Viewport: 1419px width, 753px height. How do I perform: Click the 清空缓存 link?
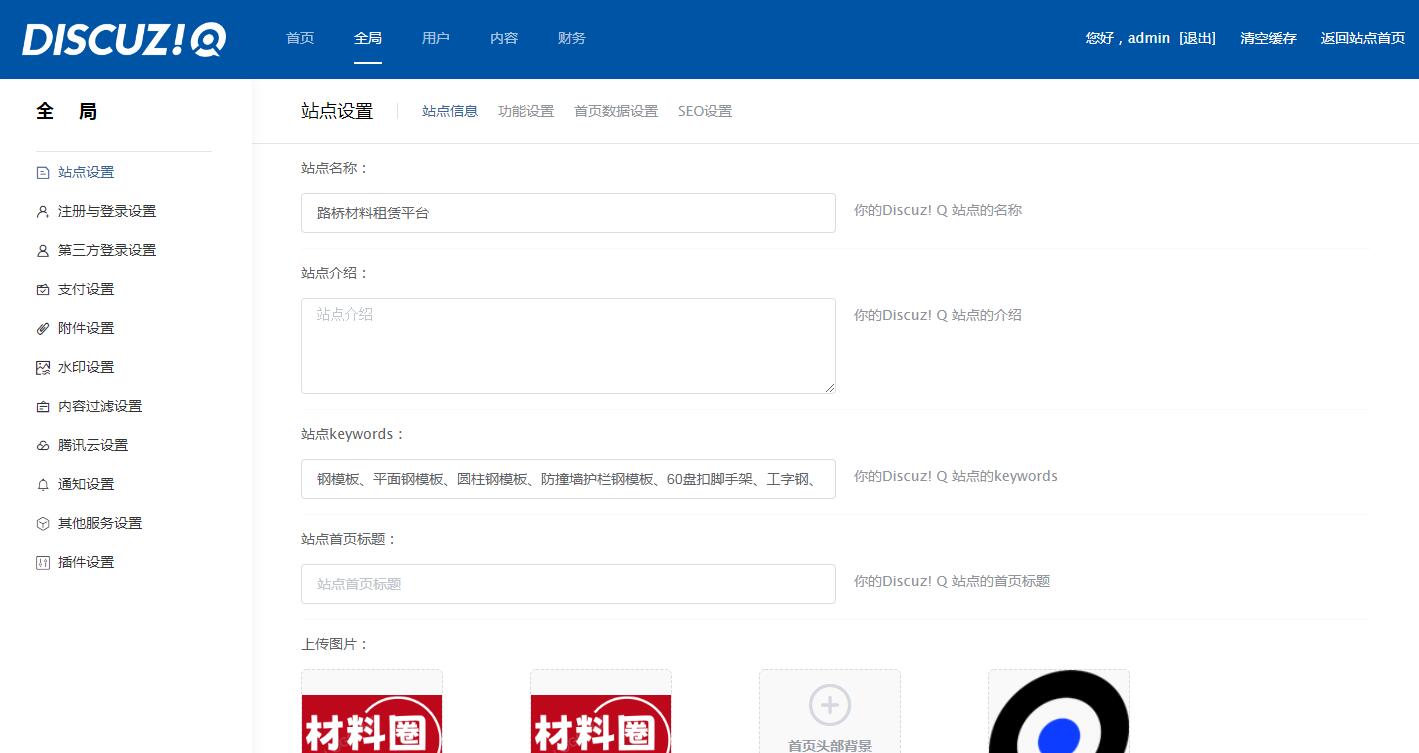(1268, 39)
